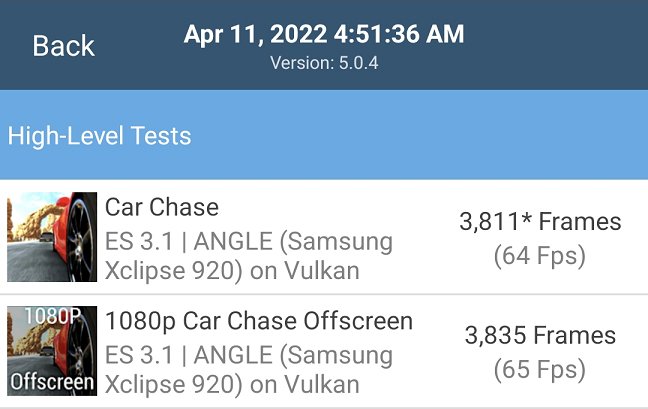648x409 pixels.
Task: Click the 65 Fps score
Action: (540, 369)
